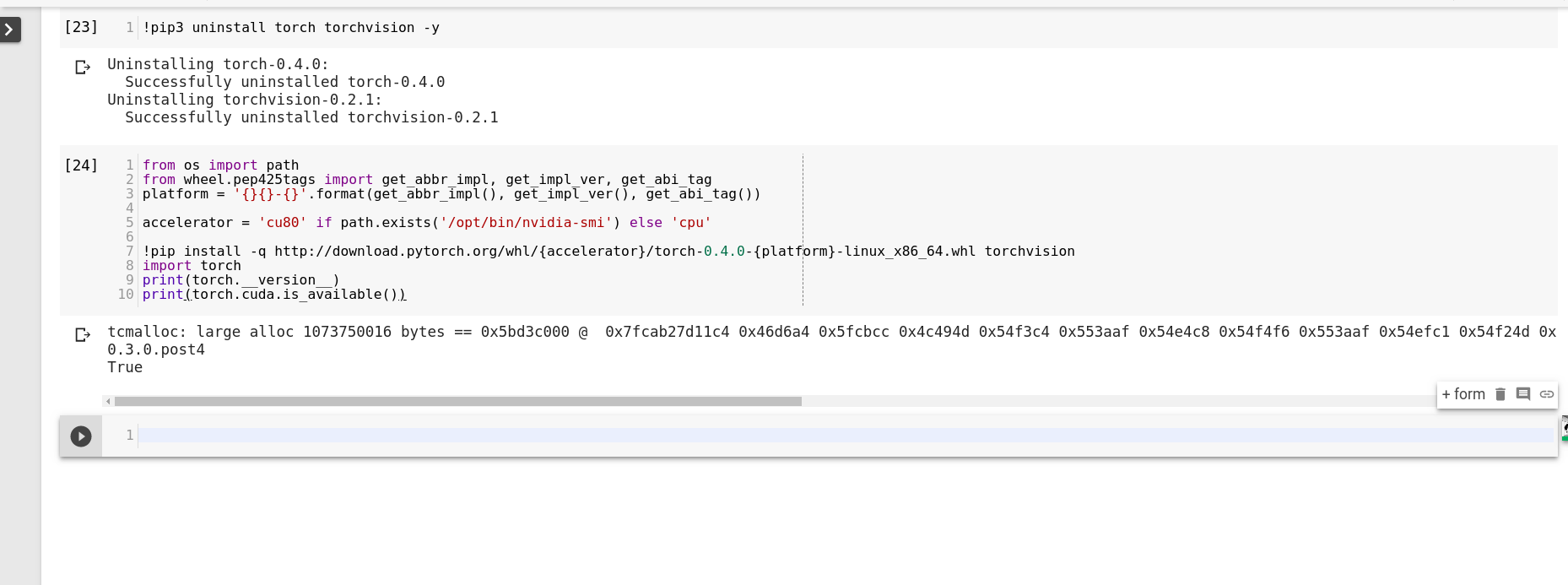Click 'Successfully uninstalled torch-0.4.0' output

(285, 82)
